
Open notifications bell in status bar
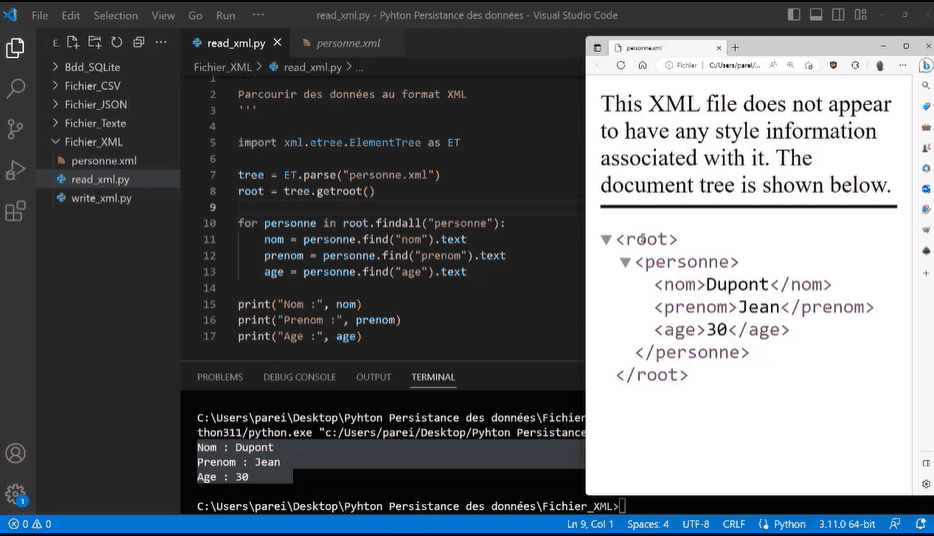click(920, 524)
